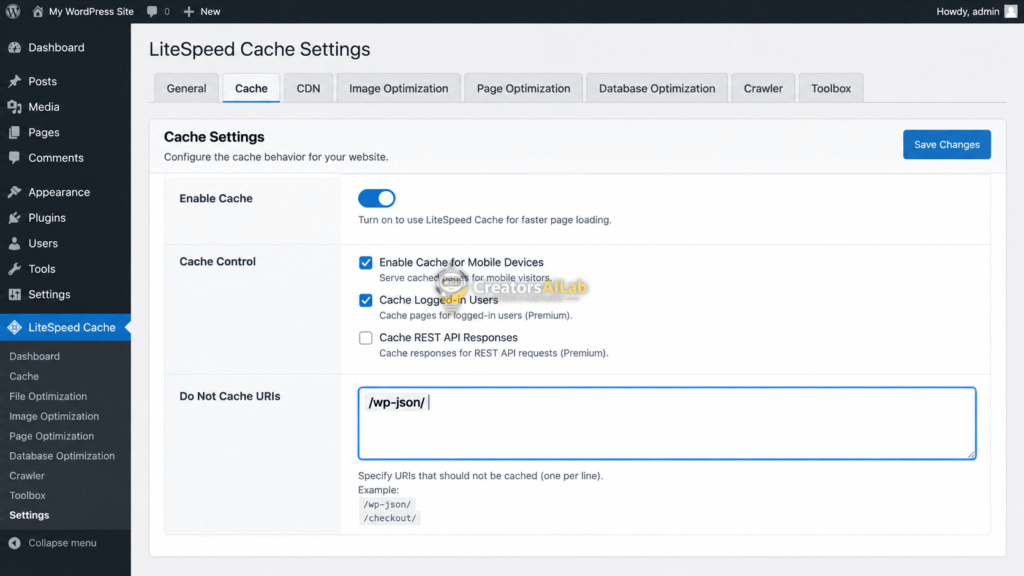Click the LiteSpeed Cache diamond icon
This screenshot has height=576, width=1024.
(14, 327)
